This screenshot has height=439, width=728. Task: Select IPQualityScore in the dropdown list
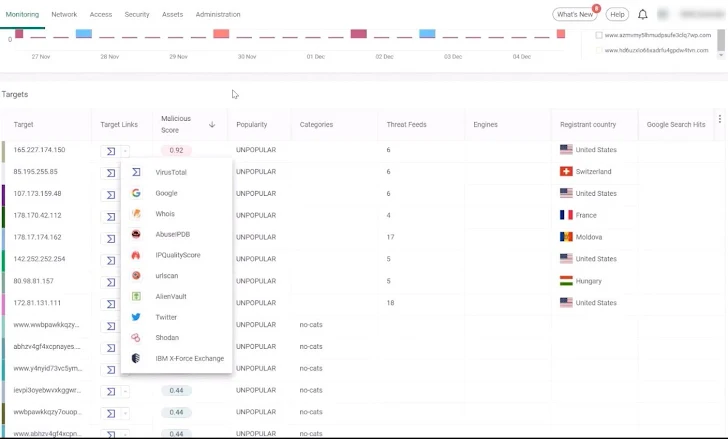click(x=177, y=255)
